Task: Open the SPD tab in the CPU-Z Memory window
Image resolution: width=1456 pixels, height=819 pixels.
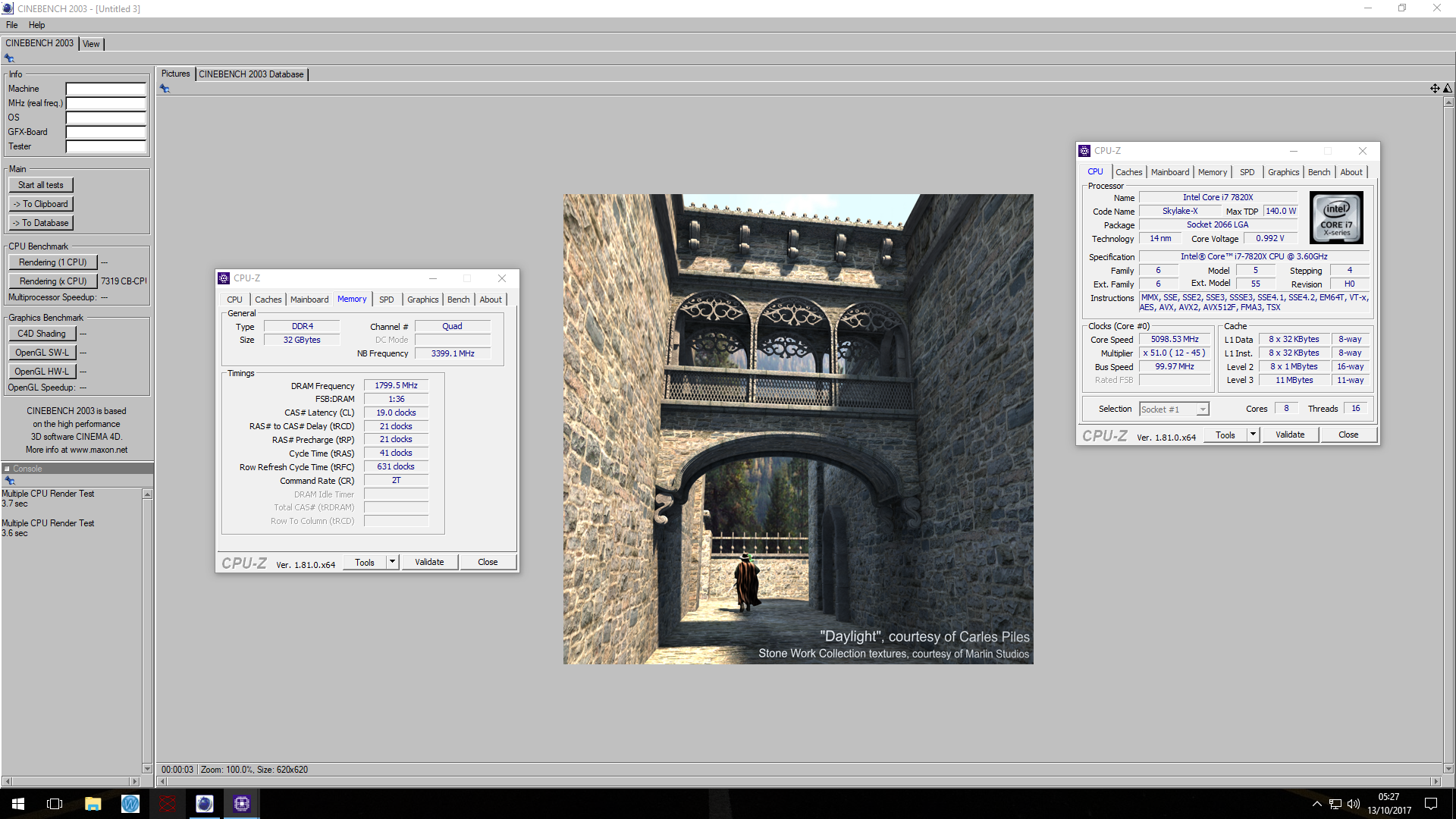Action: (387, 300)
